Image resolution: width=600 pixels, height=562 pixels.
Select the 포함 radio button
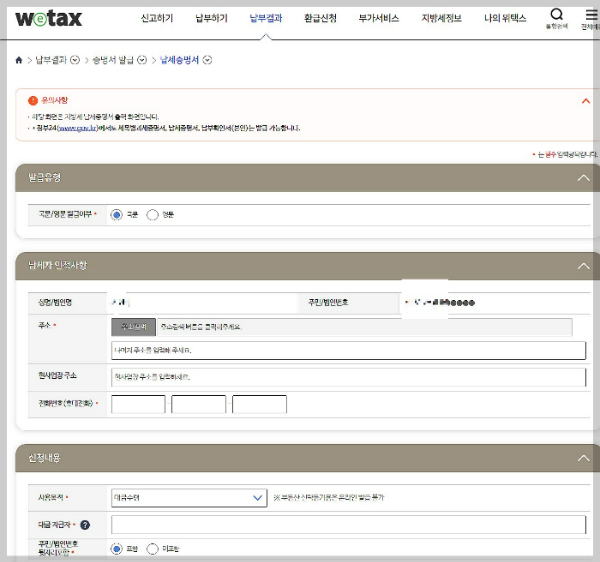[x=116, y=549]
